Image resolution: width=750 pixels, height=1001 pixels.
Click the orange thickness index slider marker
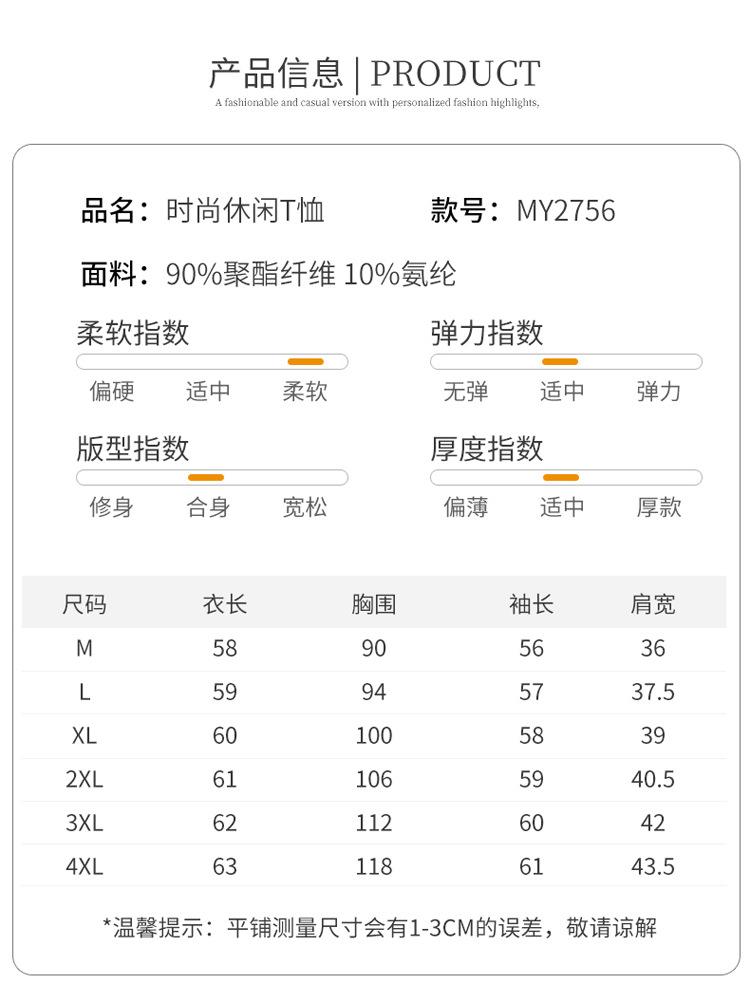pyautogui.click(x=560, y=478)
